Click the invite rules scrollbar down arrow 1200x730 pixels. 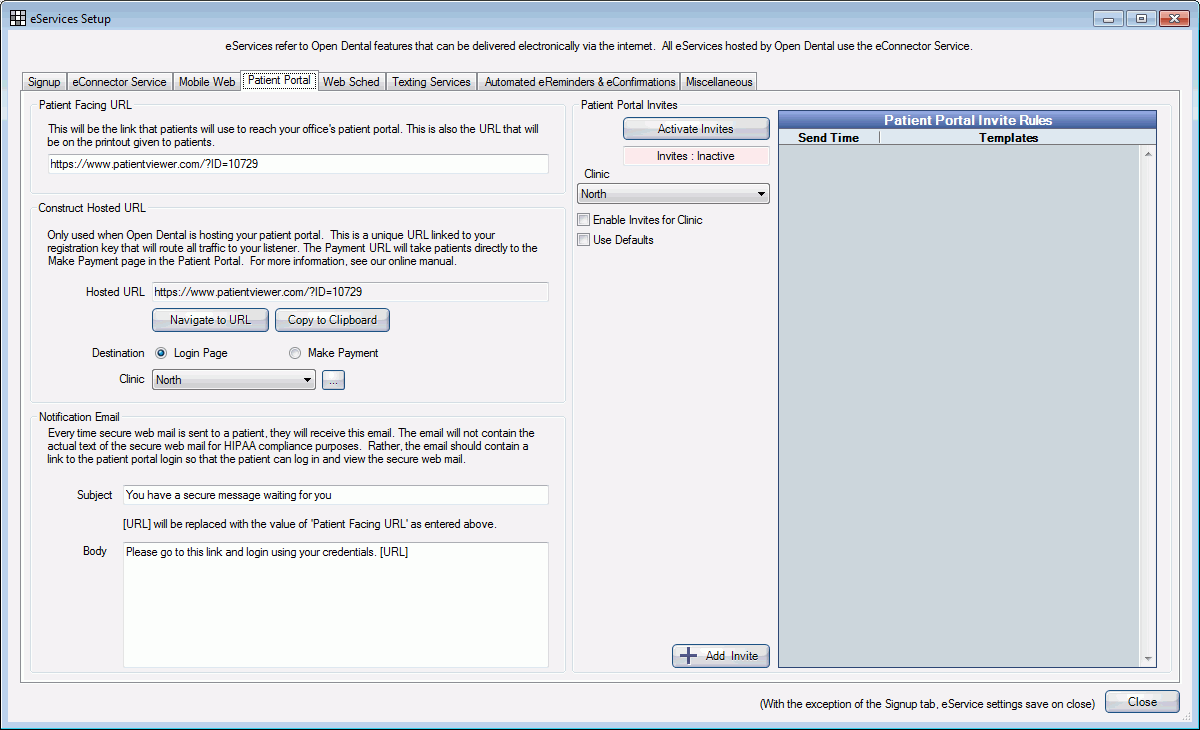pyautogui.click(x=1147, y=658)
